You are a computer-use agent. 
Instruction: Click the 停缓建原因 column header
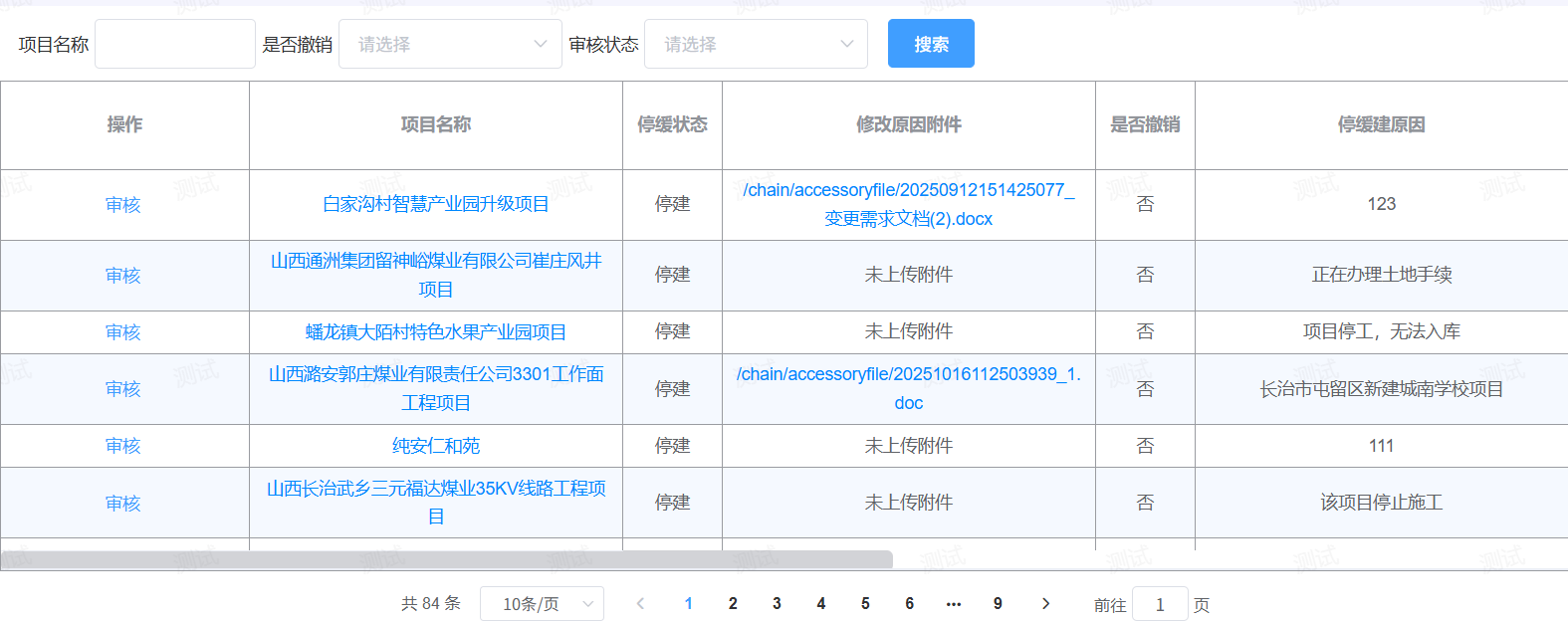[x=1381, y=124]
